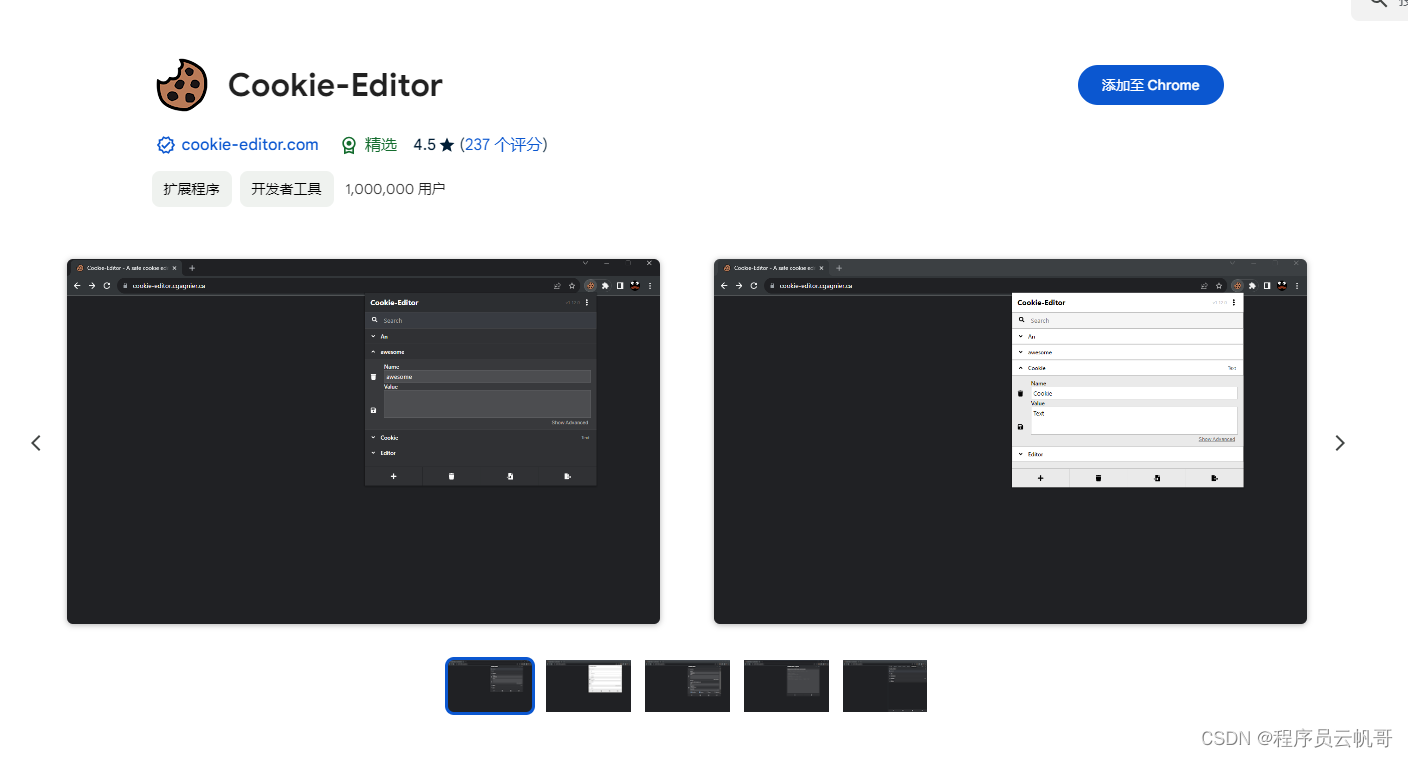Image resolution: width=1408 pixels, height=757 pixels.
Task: Open the cookie-editor.com publisher link
Action: tap(250, 145)
